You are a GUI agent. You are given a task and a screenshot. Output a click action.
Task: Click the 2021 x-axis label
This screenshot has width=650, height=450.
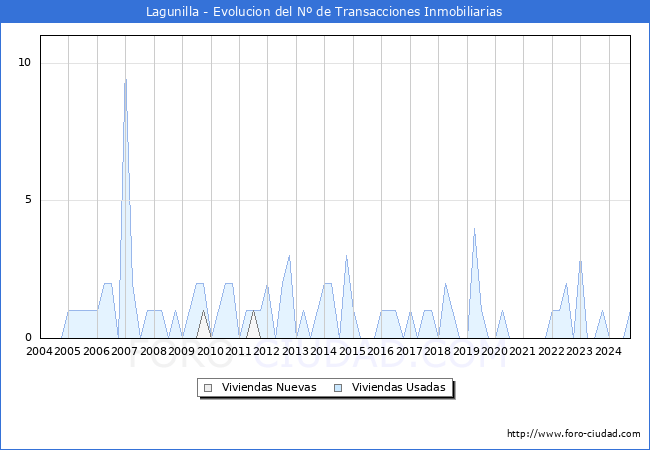click(x=522, y=351)
